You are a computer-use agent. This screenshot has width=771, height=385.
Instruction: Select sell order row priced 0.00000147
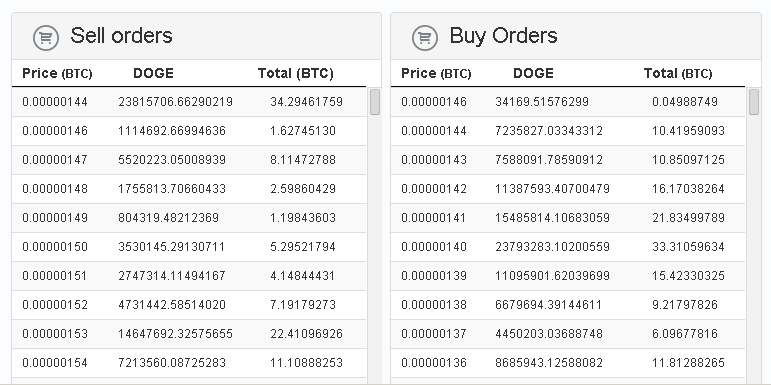coord(189,160)
